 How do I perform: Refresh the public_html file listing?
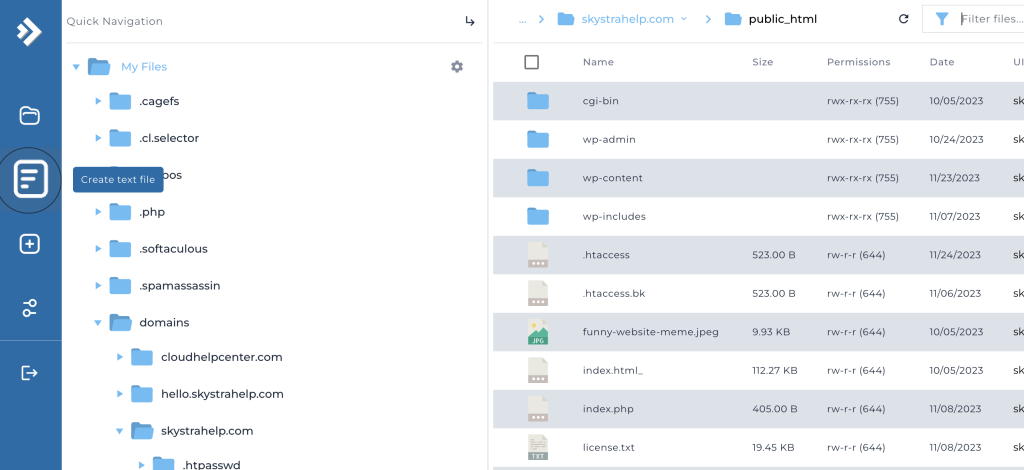pyautogui.click(x=904, y=19)
